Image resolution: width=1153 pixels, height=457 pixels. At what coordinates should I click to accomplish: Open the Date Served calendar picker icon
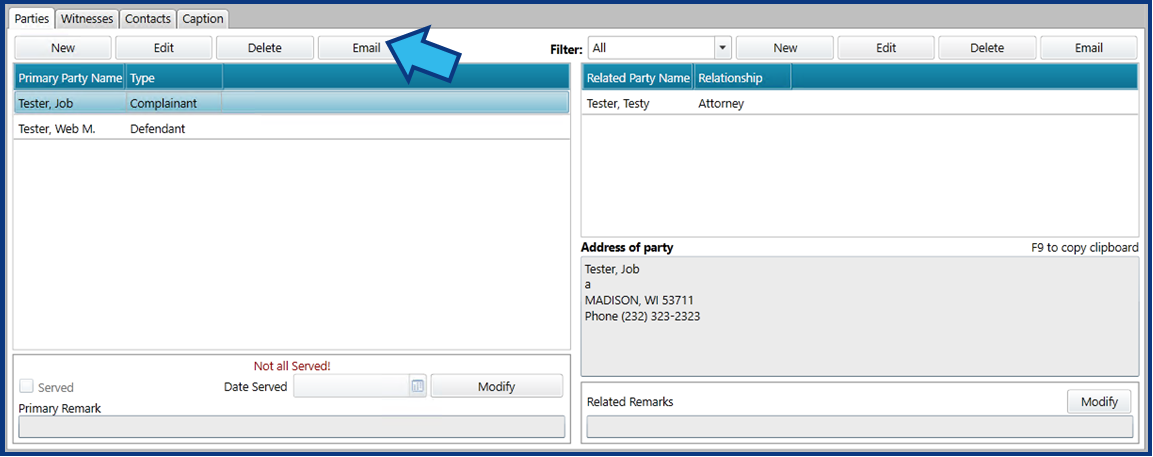point(418,386)
